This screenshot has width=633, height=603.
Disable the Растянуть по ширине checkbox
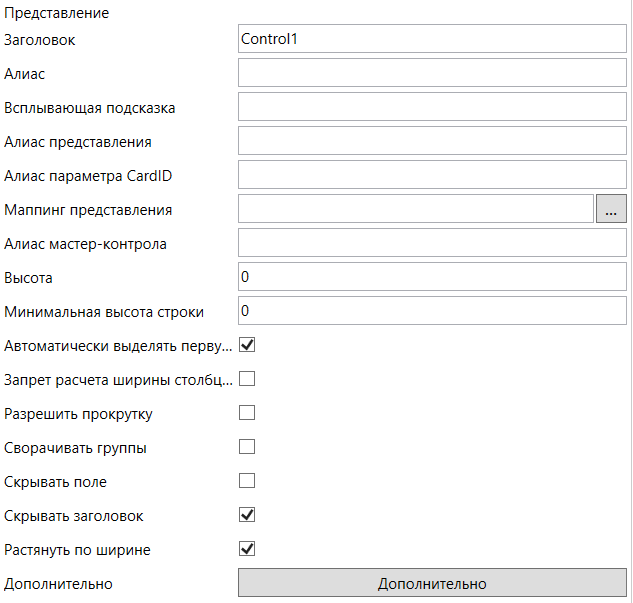pos(247,549)
